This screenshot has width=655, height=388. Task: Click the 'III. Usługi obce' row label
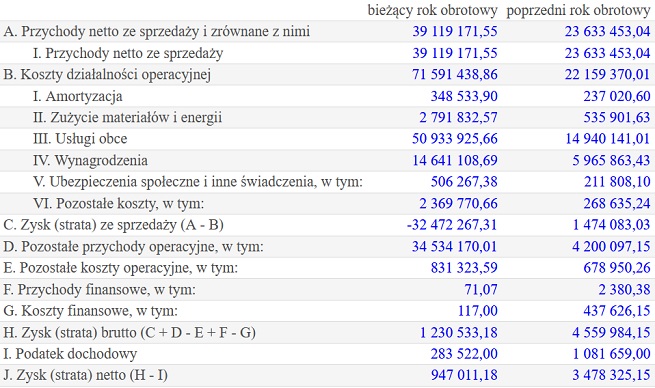tap(80, 139)
